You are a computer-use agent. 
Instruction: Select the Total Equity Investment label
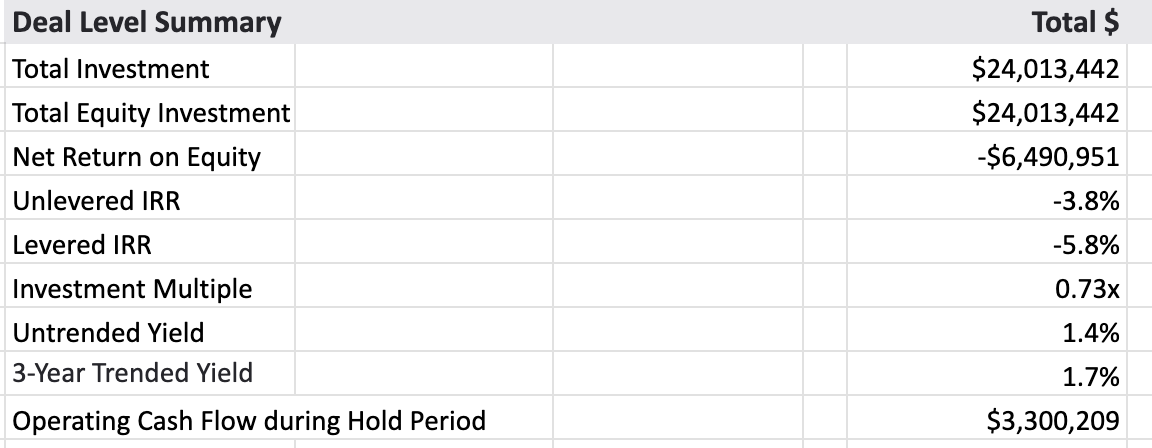pos(151,113)
